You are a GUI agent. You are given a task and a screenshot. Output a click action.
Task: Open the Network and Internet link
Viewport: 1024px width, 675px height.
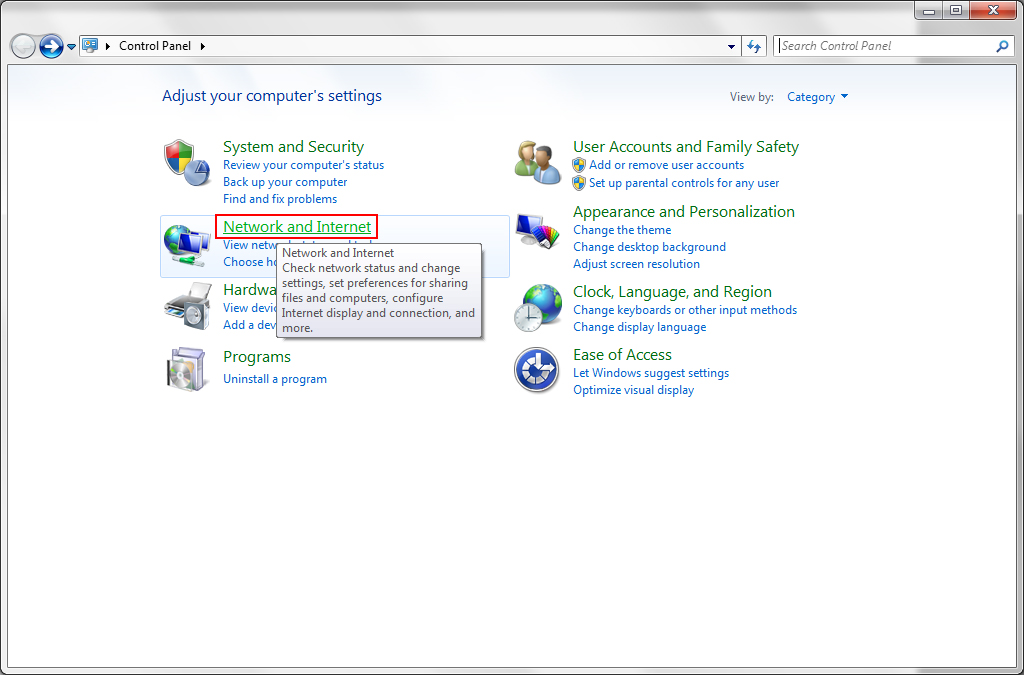coord(296,226)
